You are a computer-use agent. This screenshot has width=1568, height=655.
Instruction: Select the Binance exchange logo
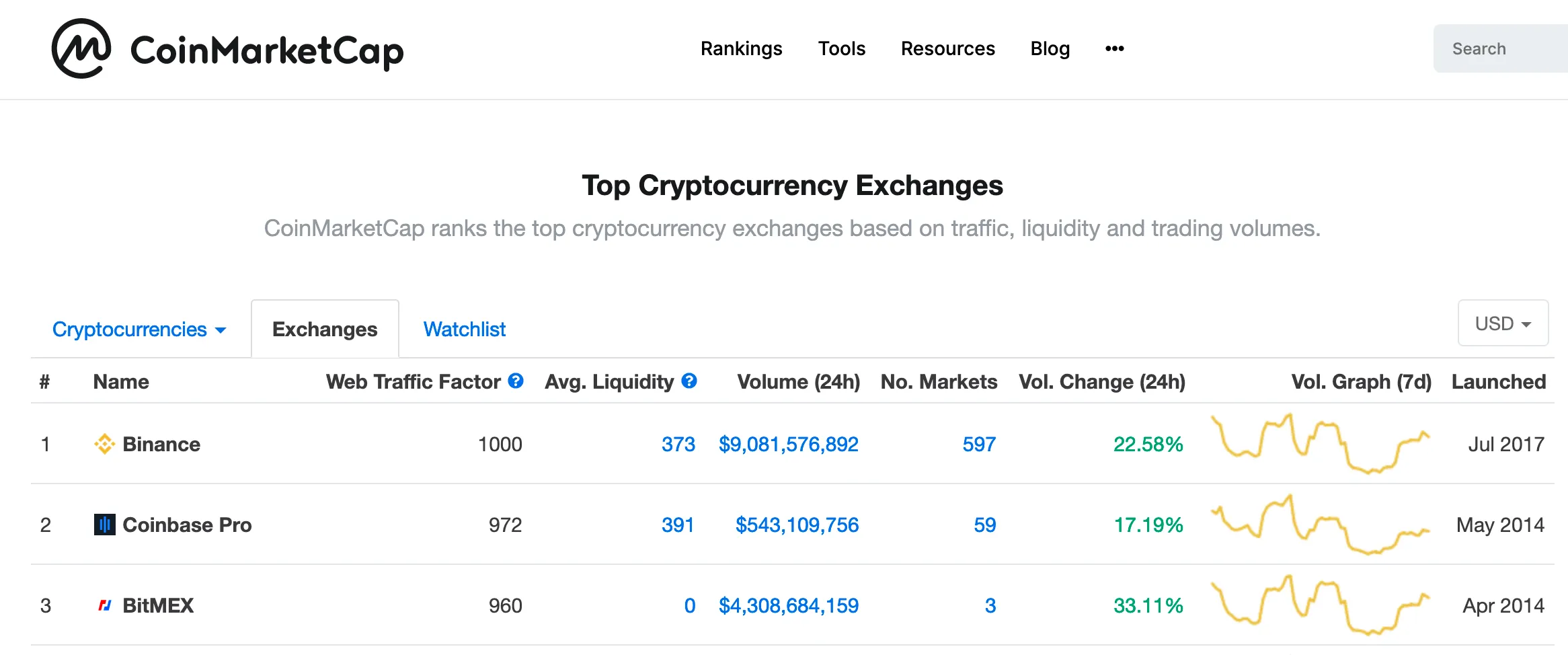(104, 444)
